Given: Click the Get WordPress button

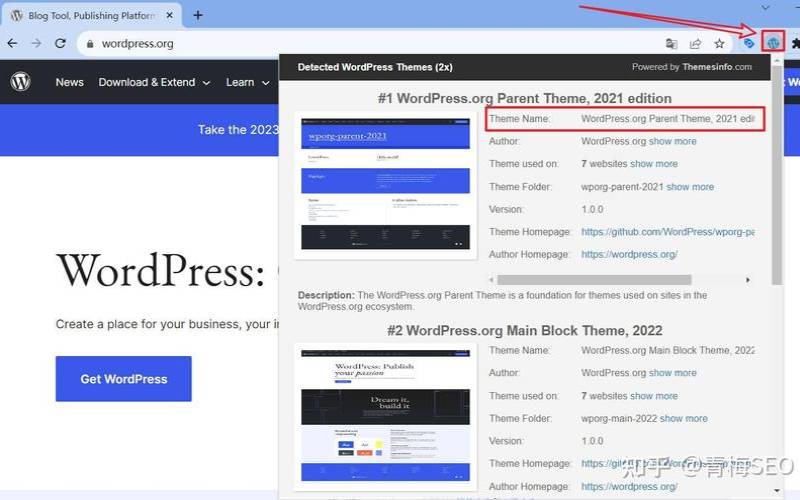Looking at the screenshot, I should pos(123,379).
